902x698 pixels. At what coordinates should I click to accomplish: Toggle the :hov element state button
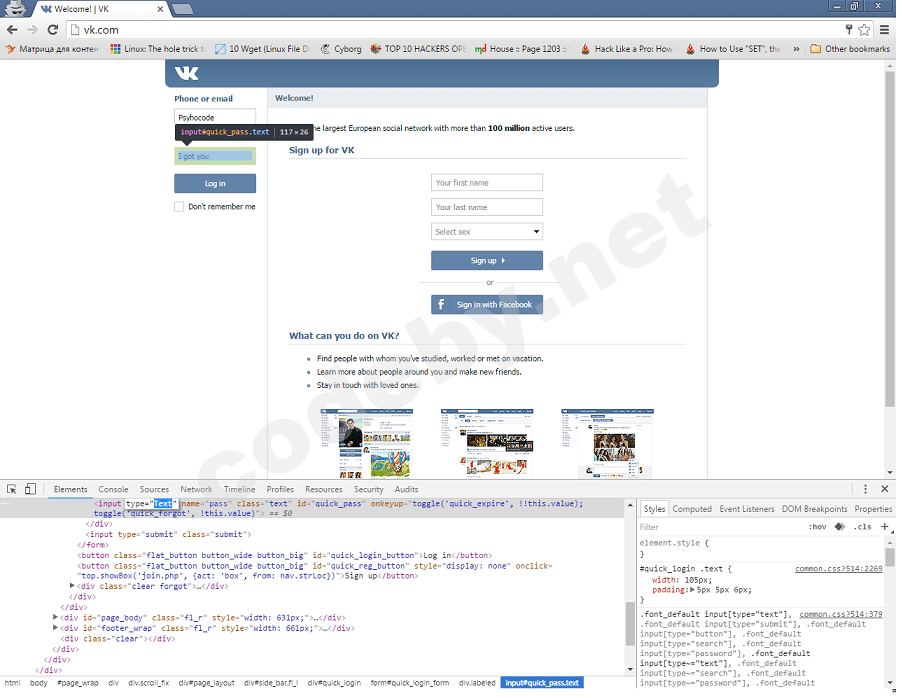pyautogui.click(x=817, y=527)
